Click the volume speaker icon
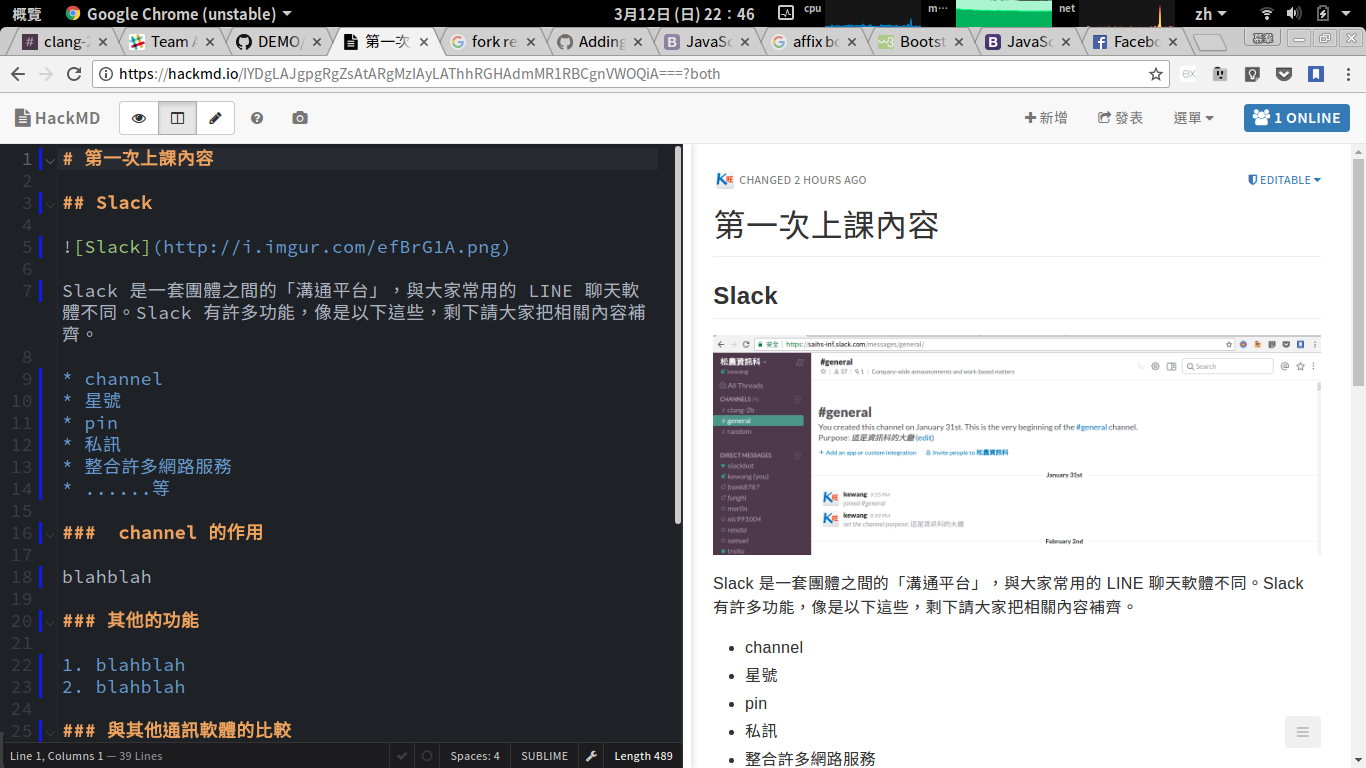1366x768 pixels. tap(1294, 14)
